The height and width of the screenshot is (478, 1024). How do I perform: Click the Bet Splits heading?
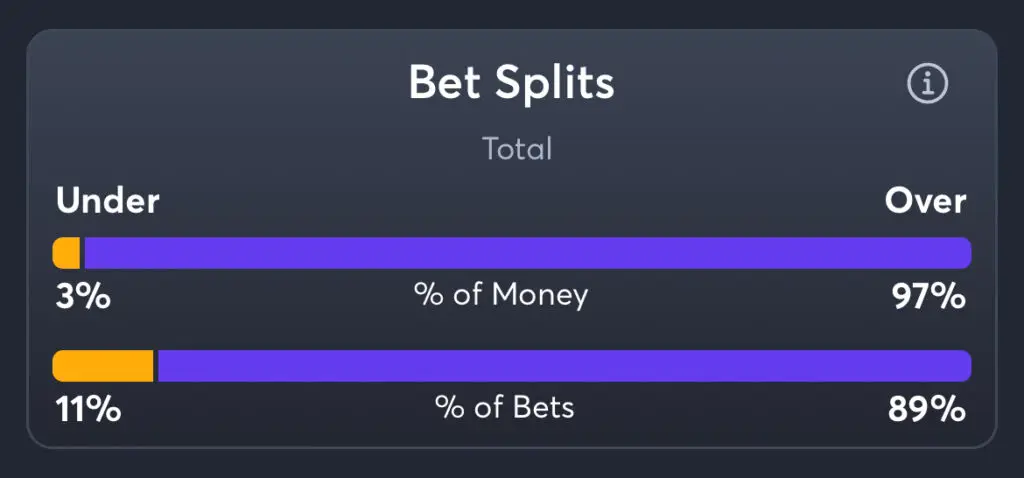511,83
